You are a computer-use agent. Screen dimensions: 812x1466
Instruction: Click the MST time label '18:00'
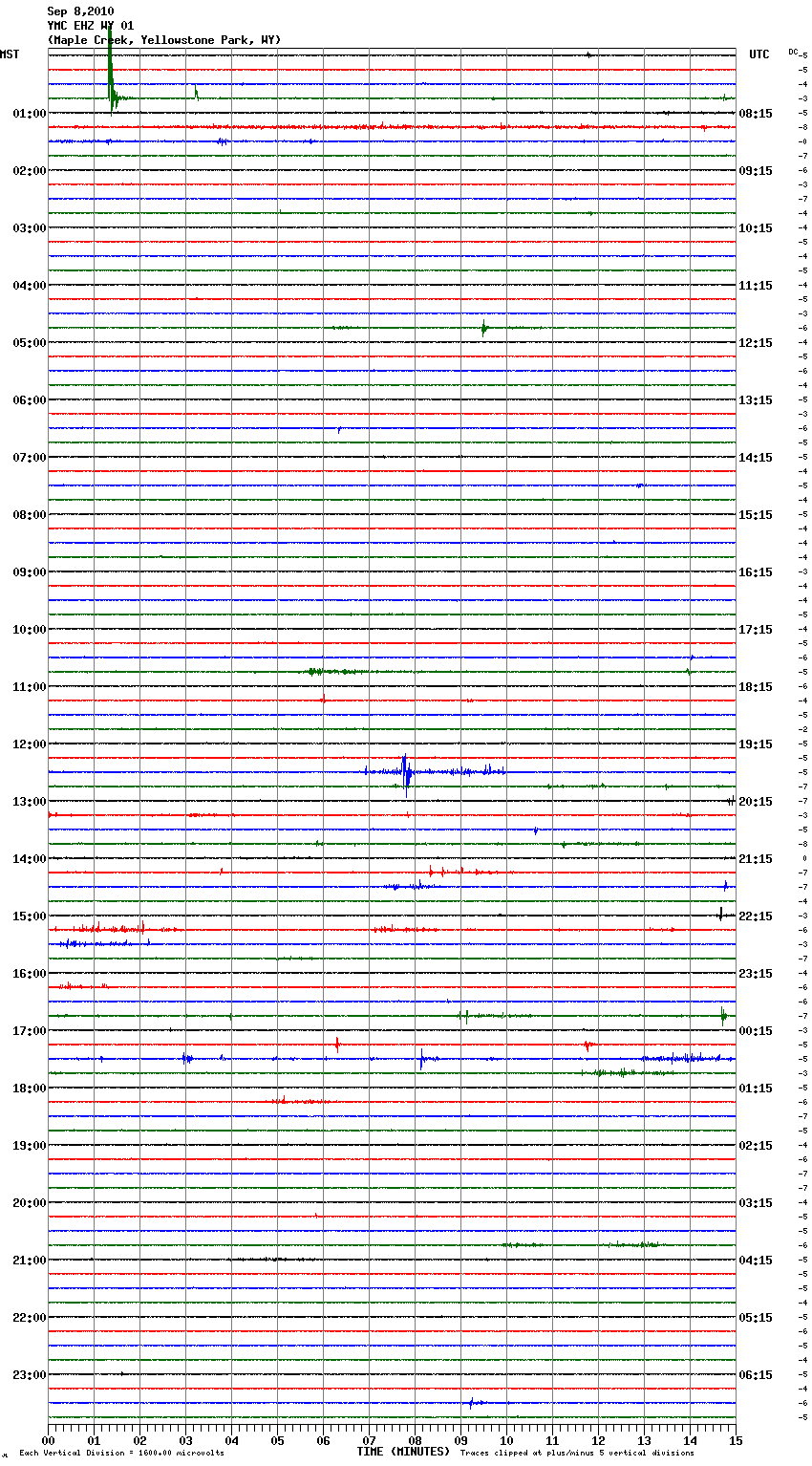click(30, 1089)
